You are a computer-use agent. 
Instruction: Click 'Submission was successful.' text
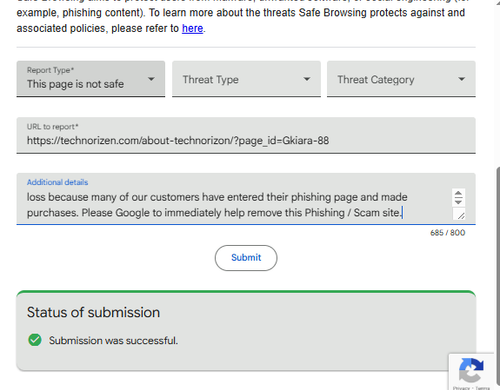tap(113, 340)
